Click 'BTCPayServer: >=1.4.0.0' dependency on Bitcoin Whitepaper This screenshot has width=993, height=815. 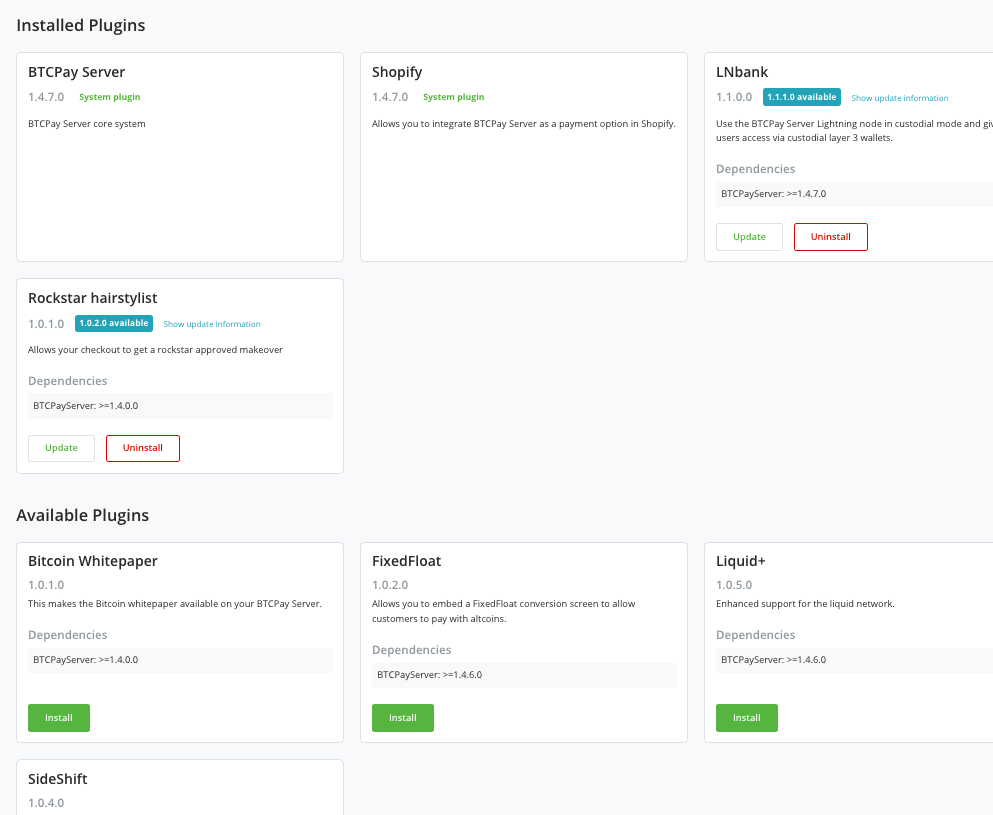click(x=85, y=660)
